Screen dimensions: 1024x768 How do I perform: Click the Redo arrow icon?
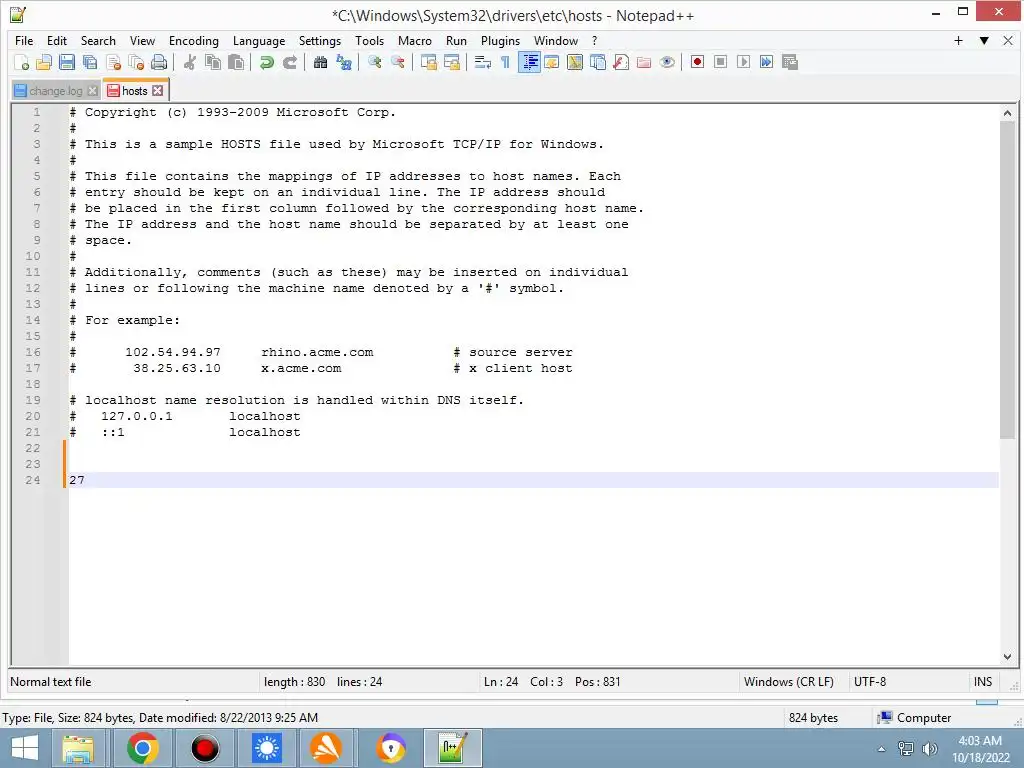tap(290, 62)
